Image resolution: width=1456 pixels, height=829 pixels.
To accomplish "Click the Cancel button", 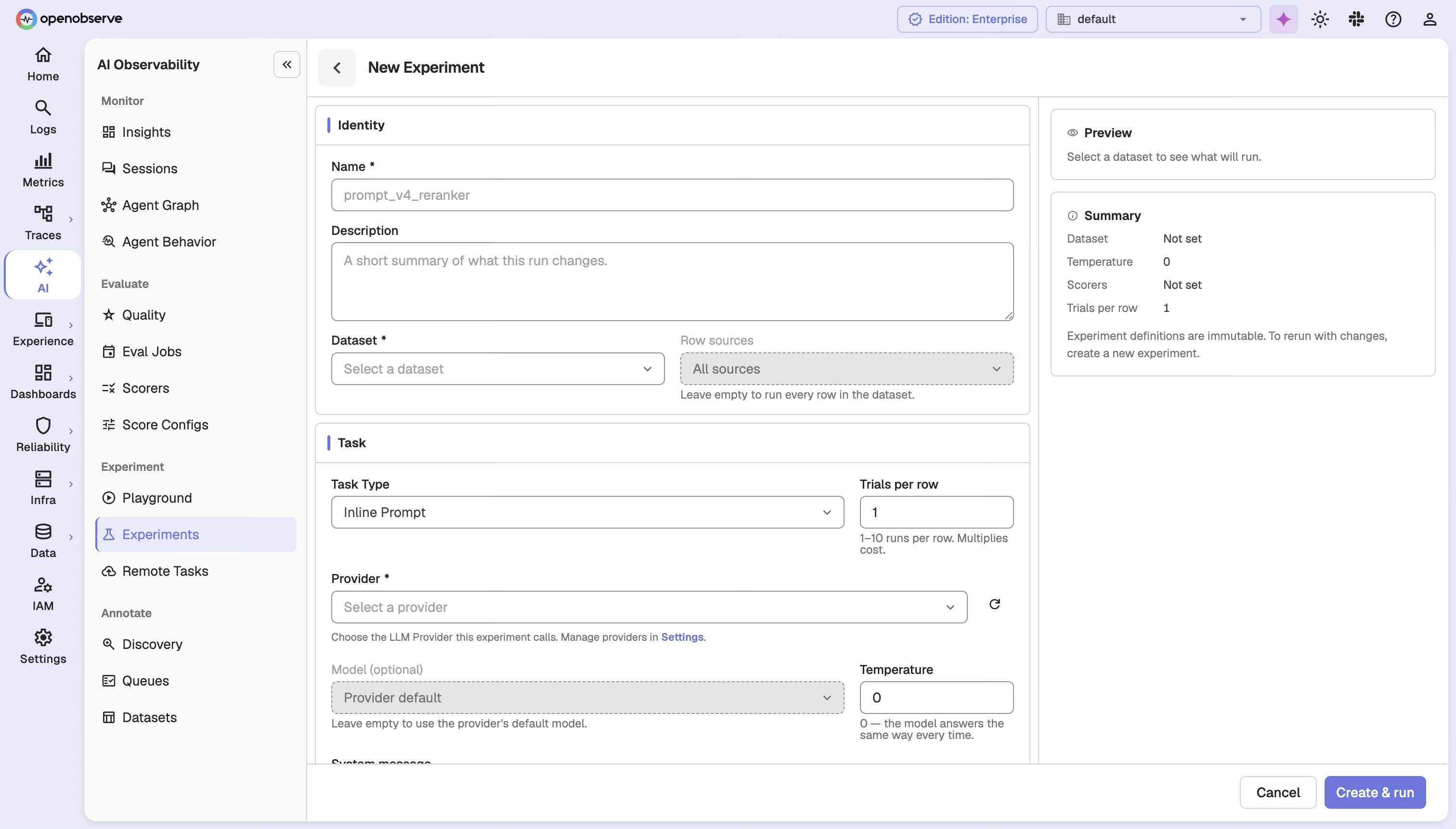I will (1277, 792).
